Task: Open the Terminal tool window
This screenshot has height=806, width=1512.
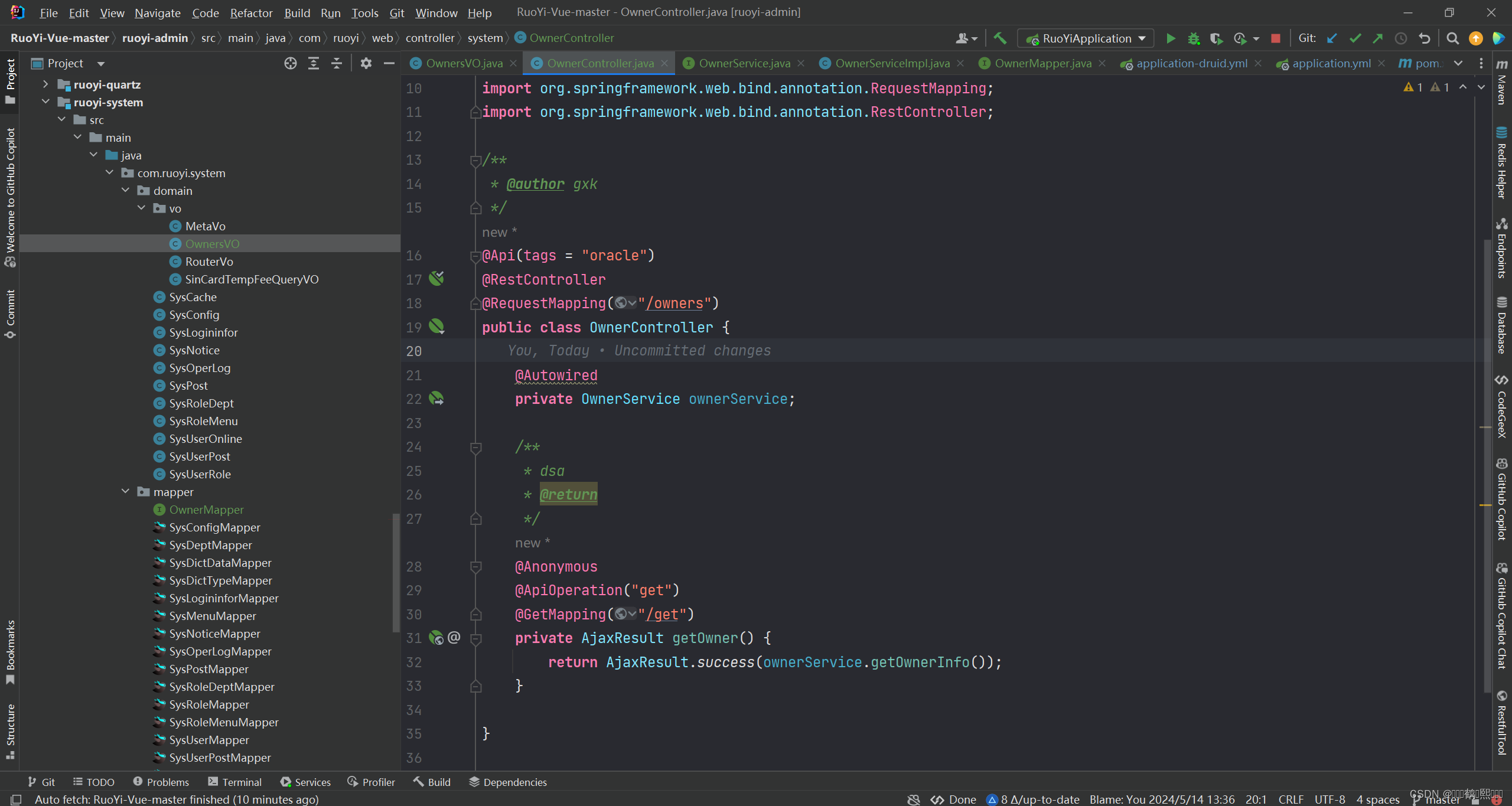Action: click(x=235, y=782)
